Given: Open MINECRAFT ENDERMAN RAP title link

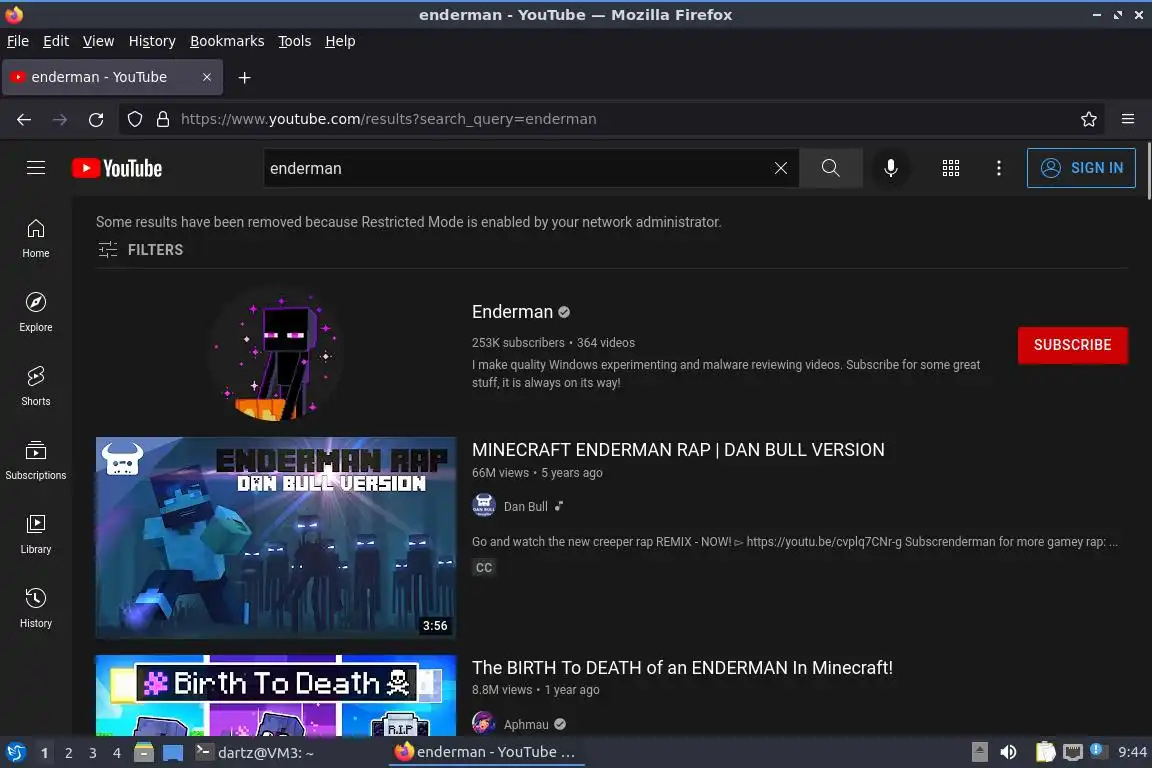Looking at the screenshot, I should [x=678, y=450].
